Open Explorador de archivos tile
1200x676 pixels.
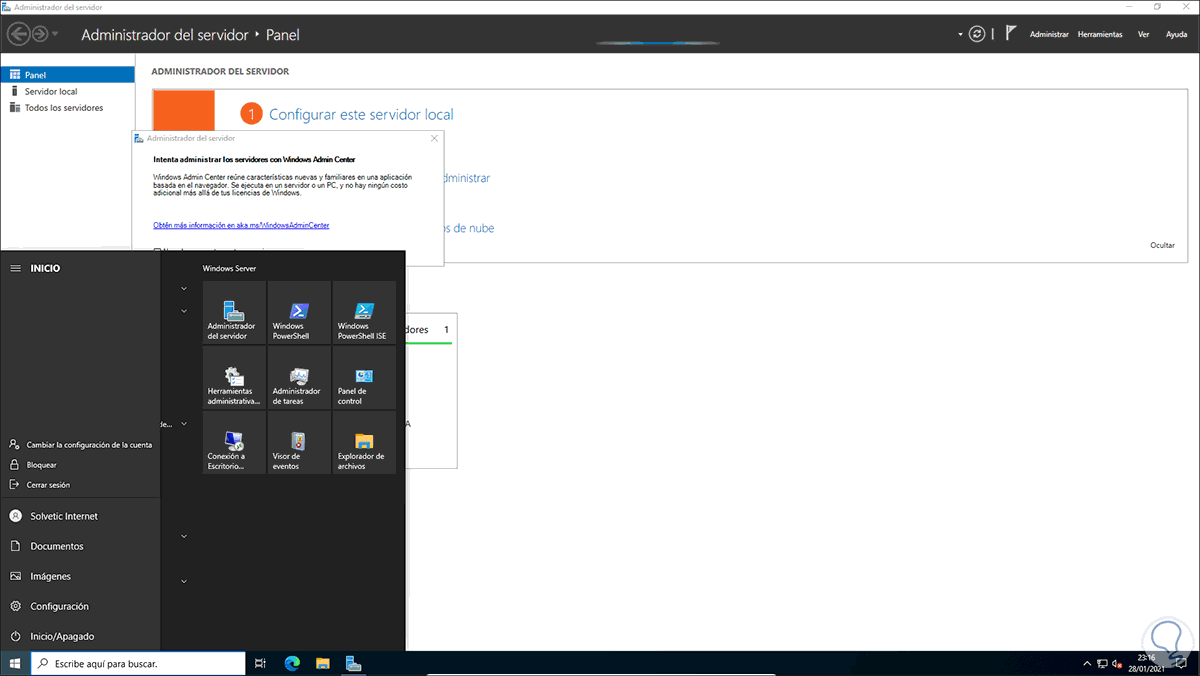click(364, 443)
